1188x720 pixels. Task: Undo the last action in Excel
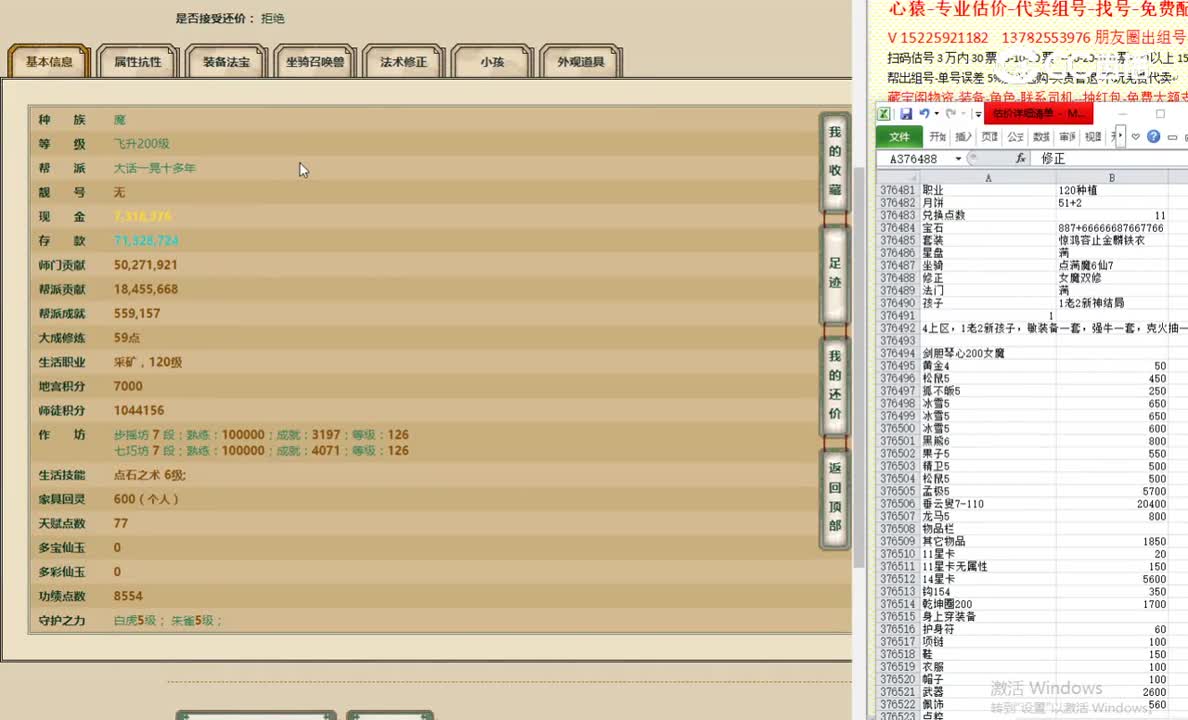pos(924,114)
